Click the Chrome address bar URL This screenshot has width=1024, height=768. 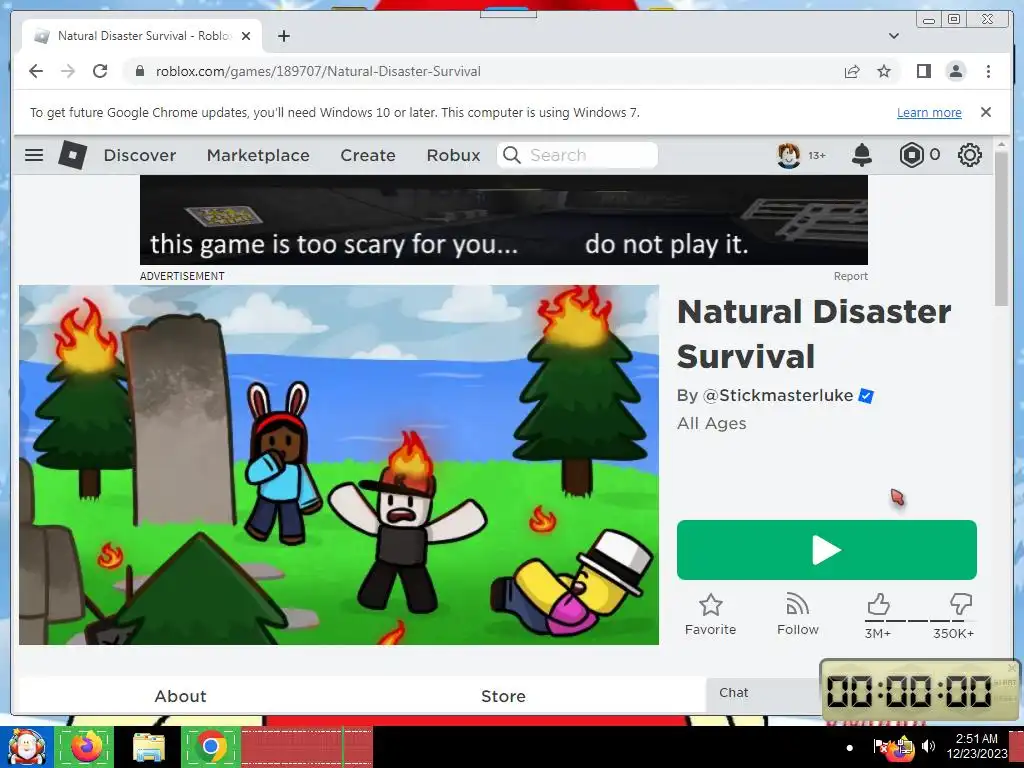pyautogui.click(x=318, y=71)
